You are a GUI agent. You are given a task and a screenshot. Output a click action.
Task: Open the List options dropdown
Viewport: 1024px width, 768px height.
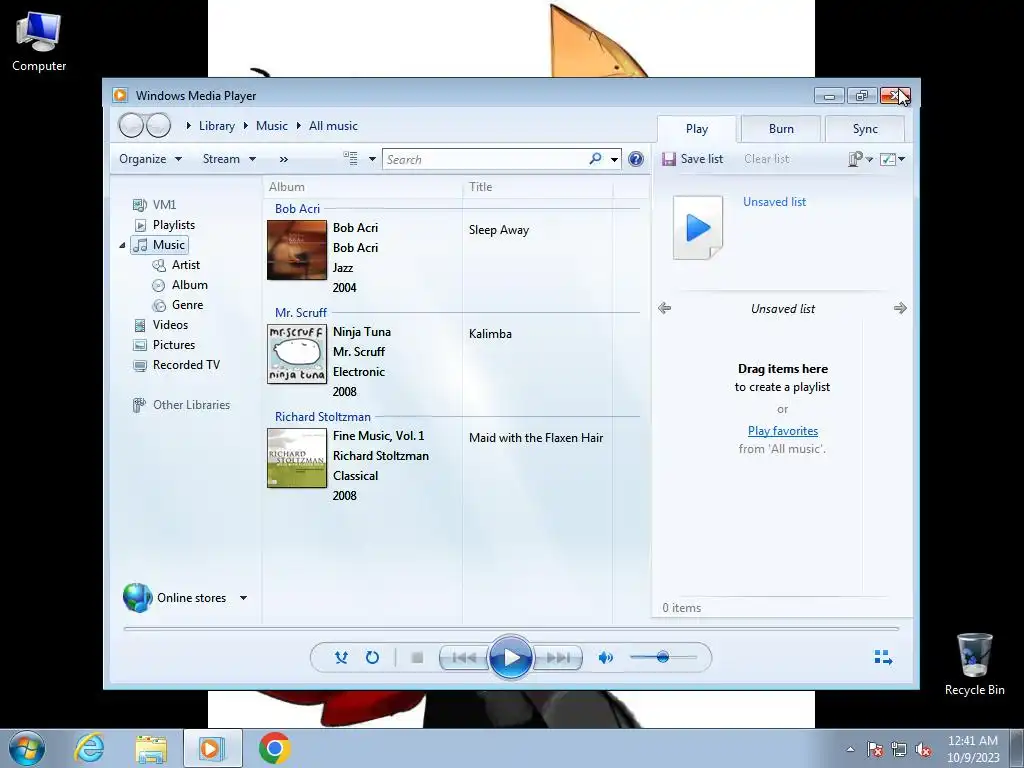tap(892, 159)
